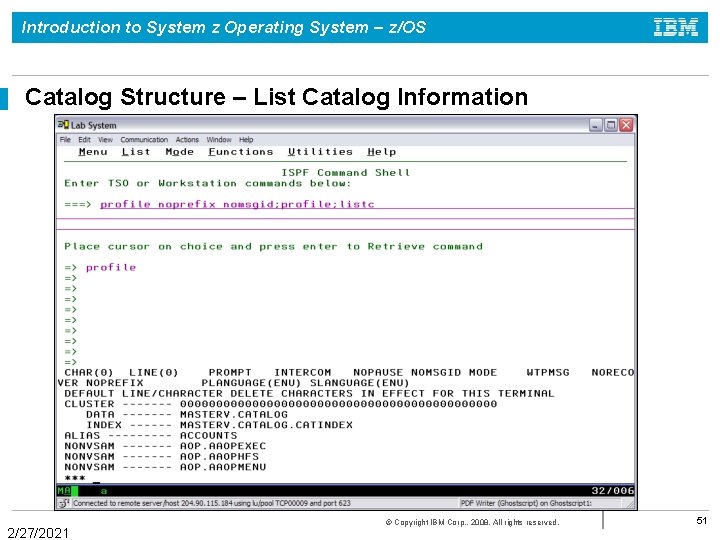Select ISPF Menu action bar item
Image resolution: width=720 pixels, height=540 pixels.
93,152
